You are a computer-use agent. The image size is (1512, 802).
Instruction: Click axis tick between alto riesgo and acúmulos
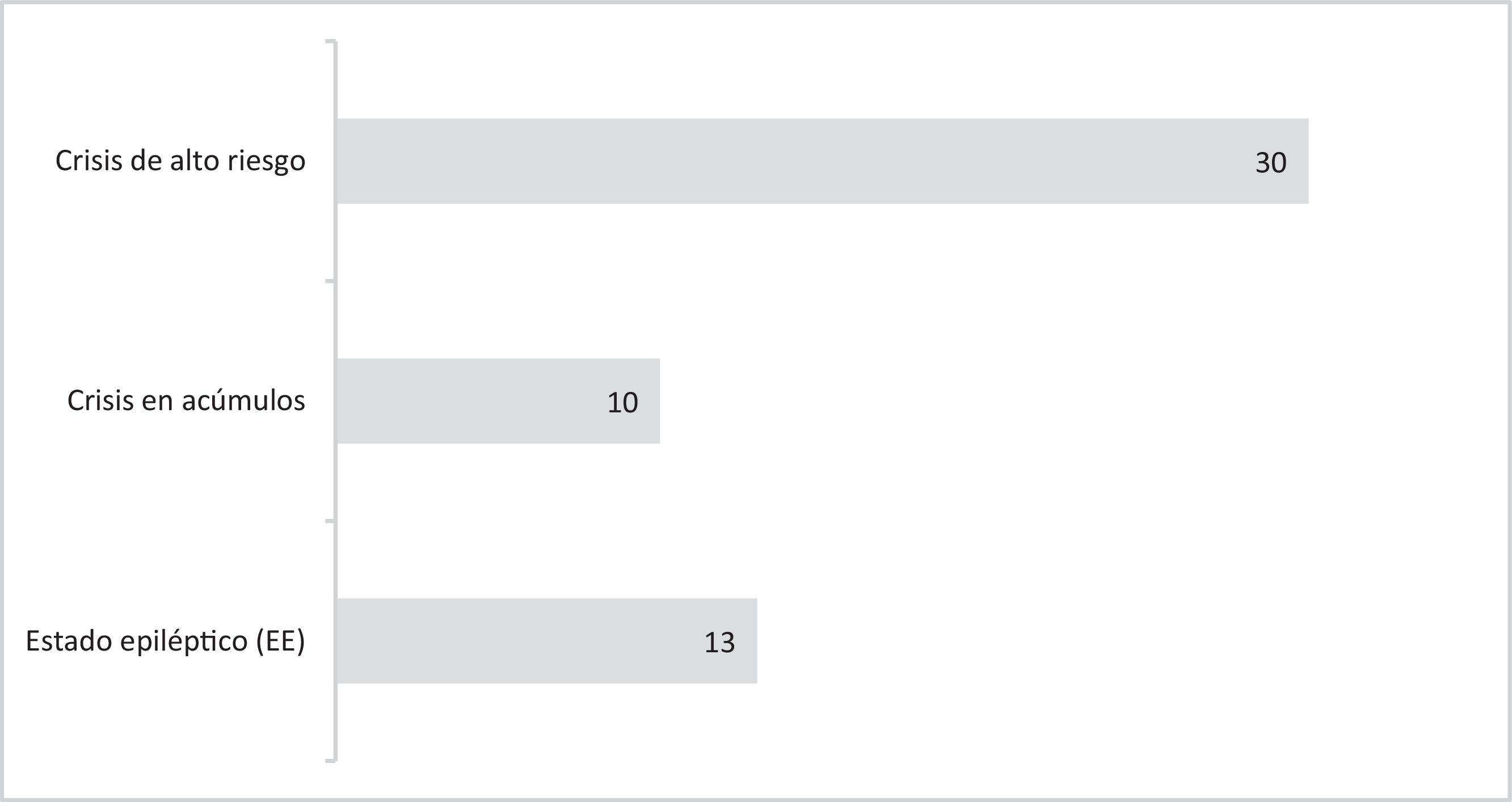(x=330, y=282)
